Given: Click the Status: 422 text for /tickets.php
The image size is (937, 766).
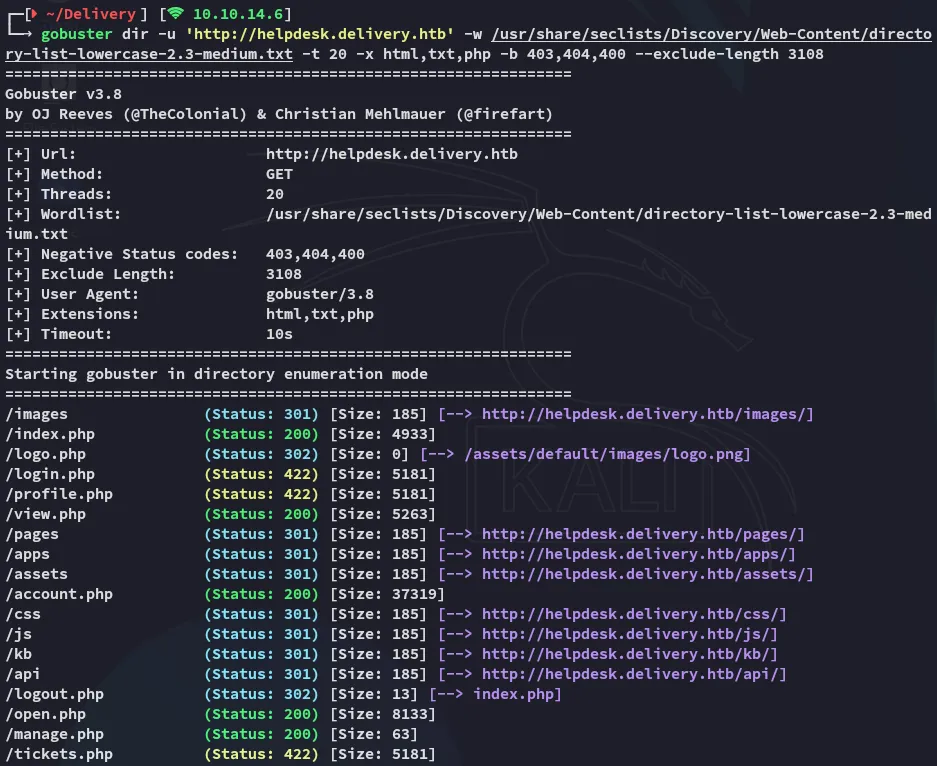Looking at the screenshot, I should point(261,754).
